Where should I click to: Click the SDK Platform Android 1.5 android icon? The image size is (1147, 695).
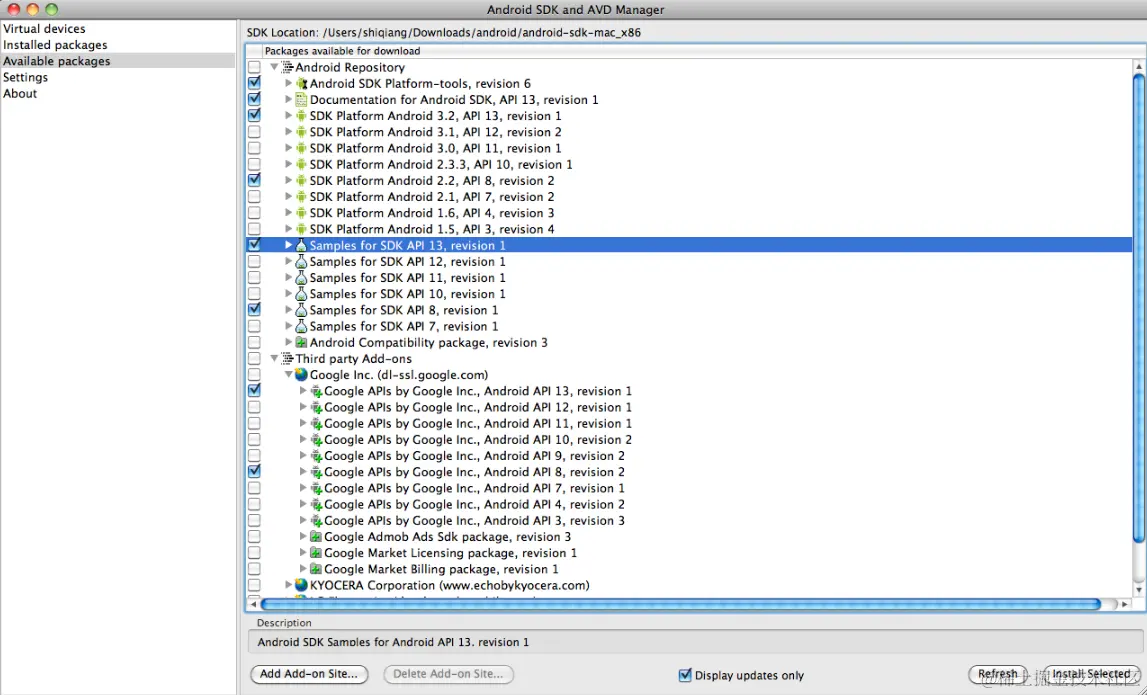click(x=301, y=229)
